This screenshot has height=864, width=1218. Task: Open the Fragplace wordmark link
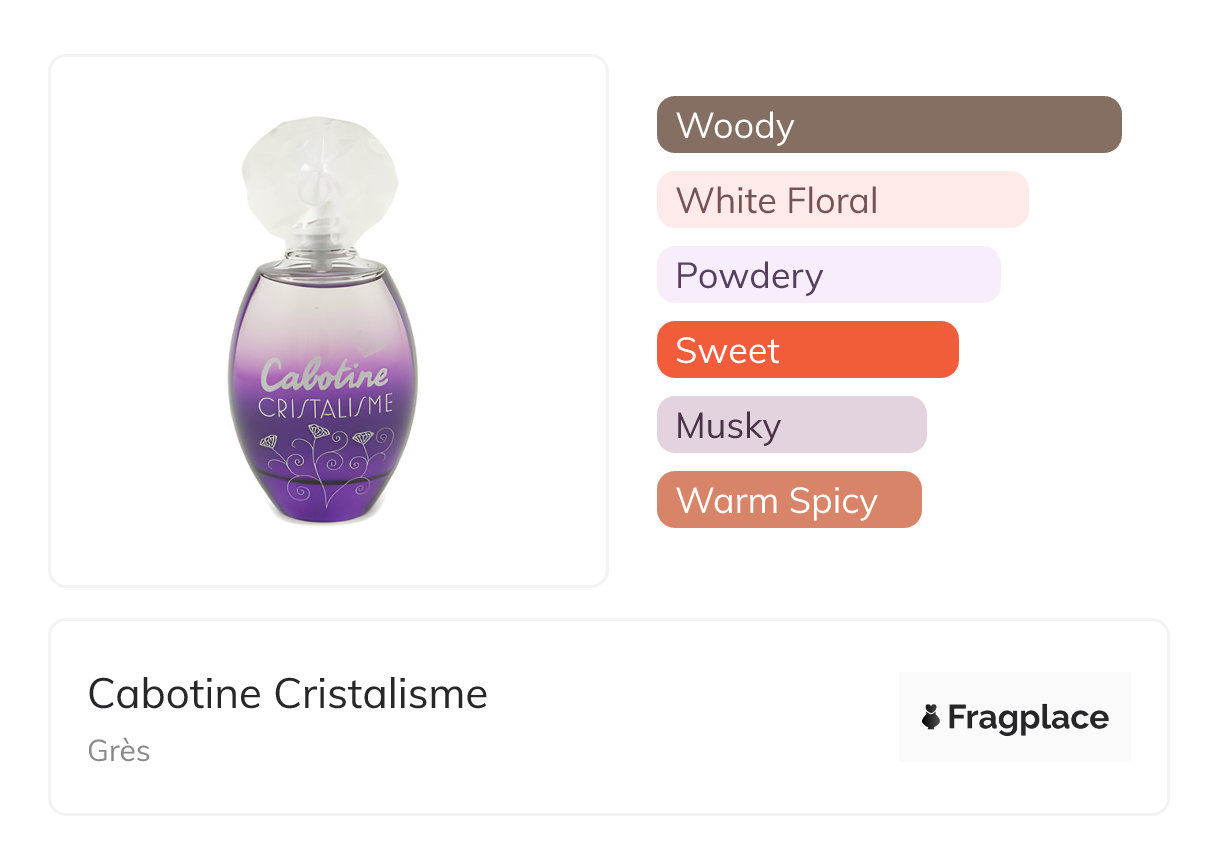[x=1028, y=717]
